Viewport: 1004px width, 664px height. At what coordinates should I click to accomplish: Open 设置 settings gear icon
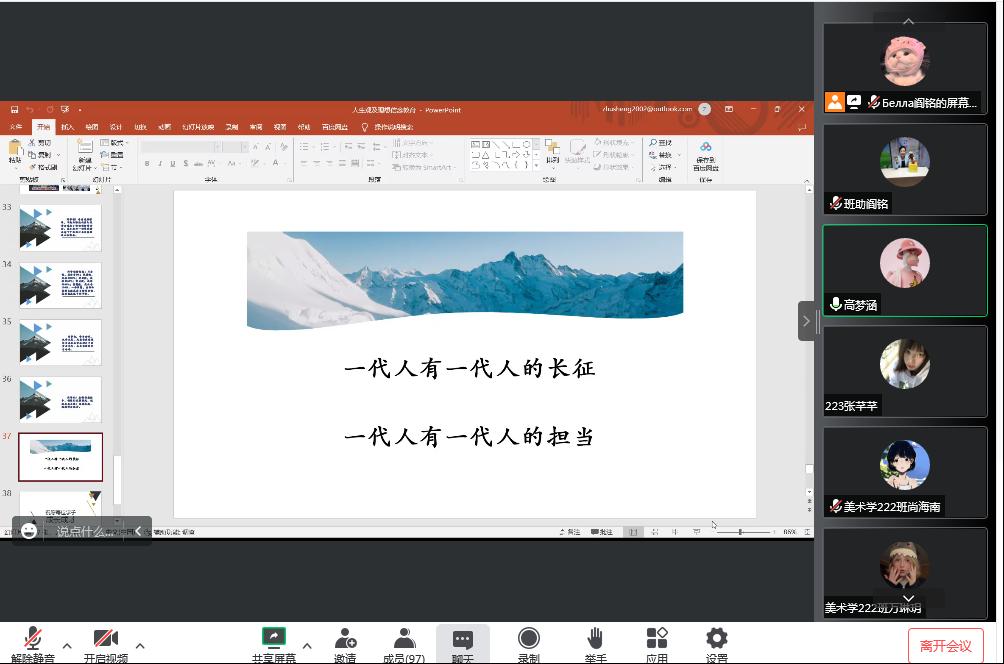[716, 639]
